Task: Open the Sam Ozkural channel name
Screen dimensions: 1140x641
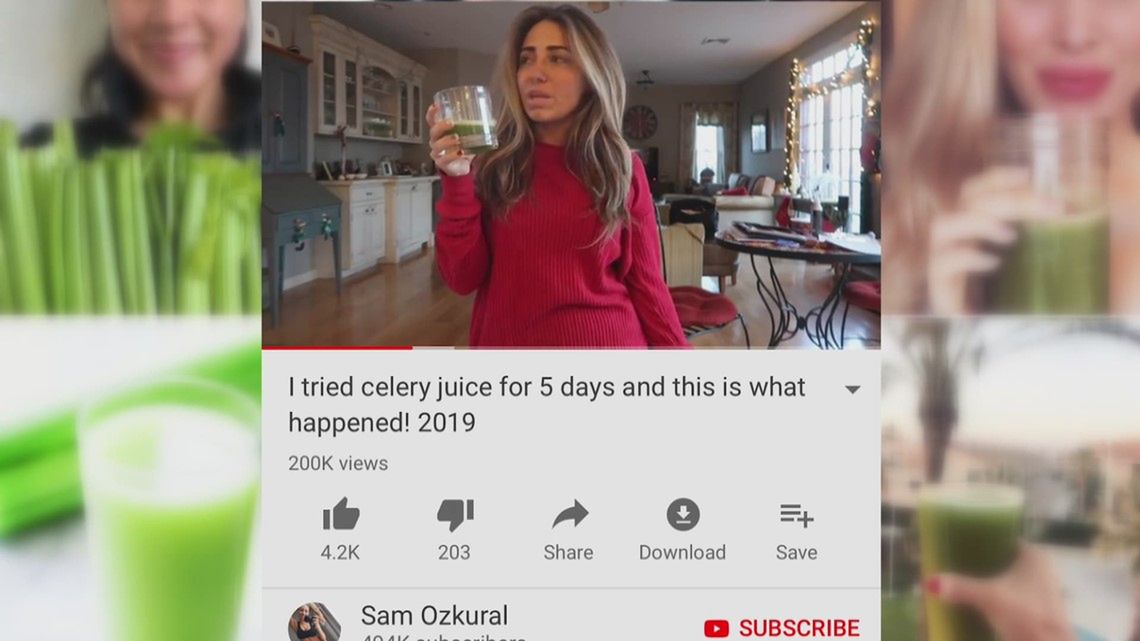Action: (434, 616)
